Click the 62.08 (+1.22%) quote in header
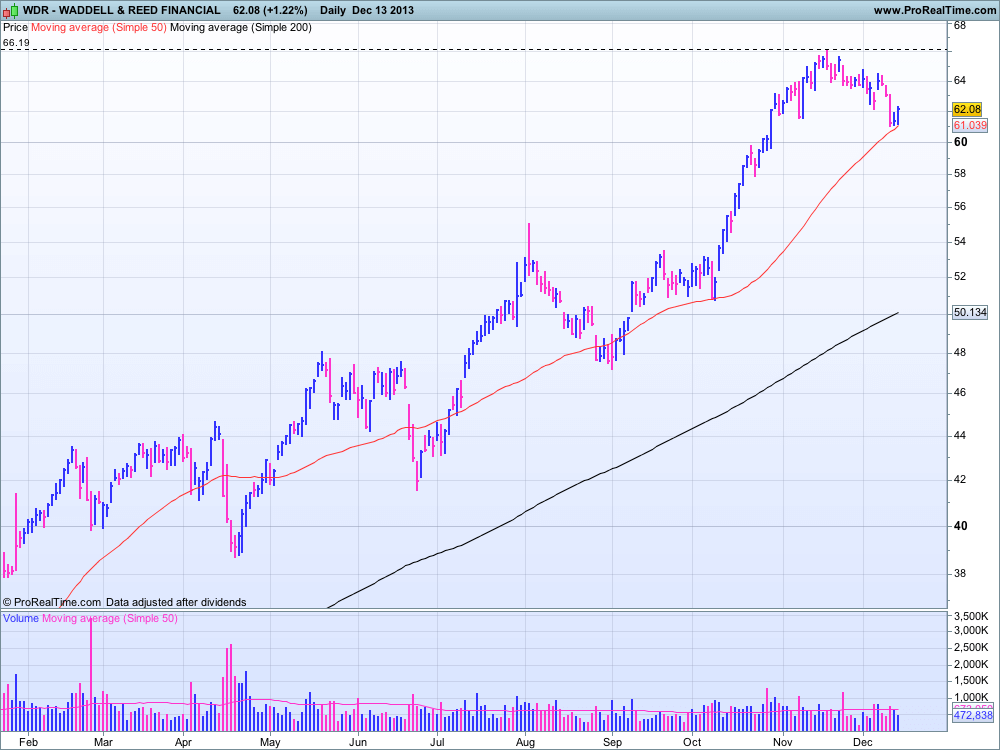Viewport: 1000px width, 750px height. click(270, 10)
